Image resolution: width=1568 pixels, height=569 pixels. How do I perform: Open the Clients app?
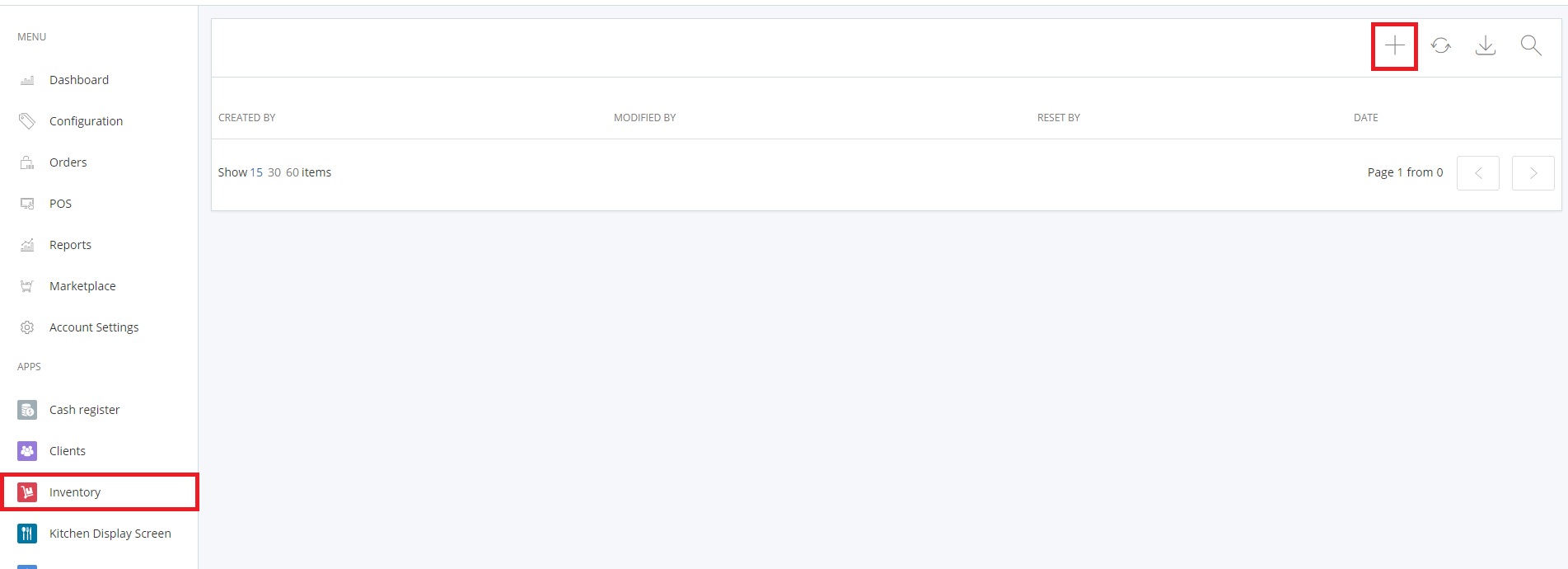pyautogui.click(x=68, y=451)
